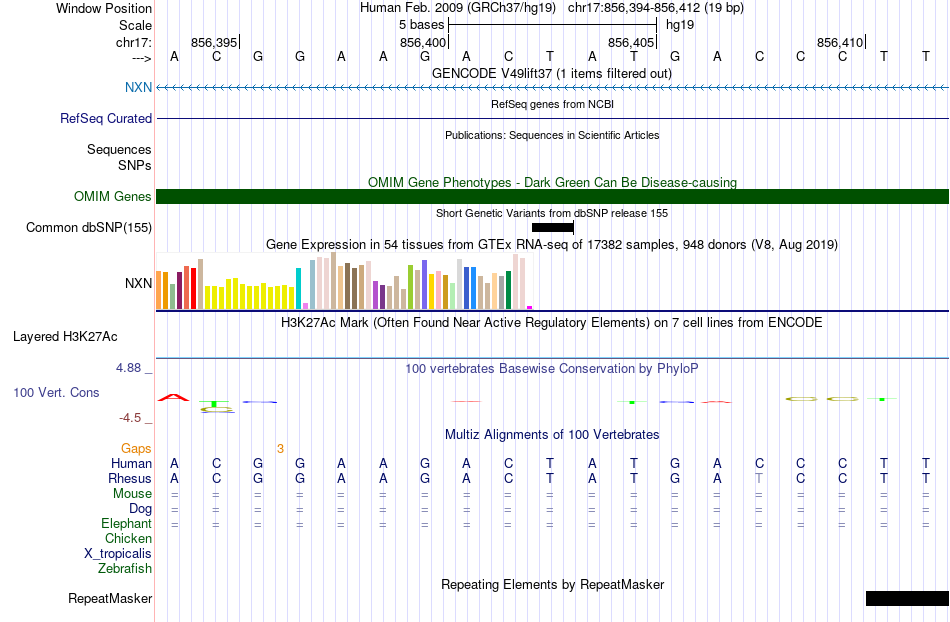Image resolution: width=950 pixels, height=622 pixels.
Task: Click the 856,400 position tick label
Action: tap(423, 42)
